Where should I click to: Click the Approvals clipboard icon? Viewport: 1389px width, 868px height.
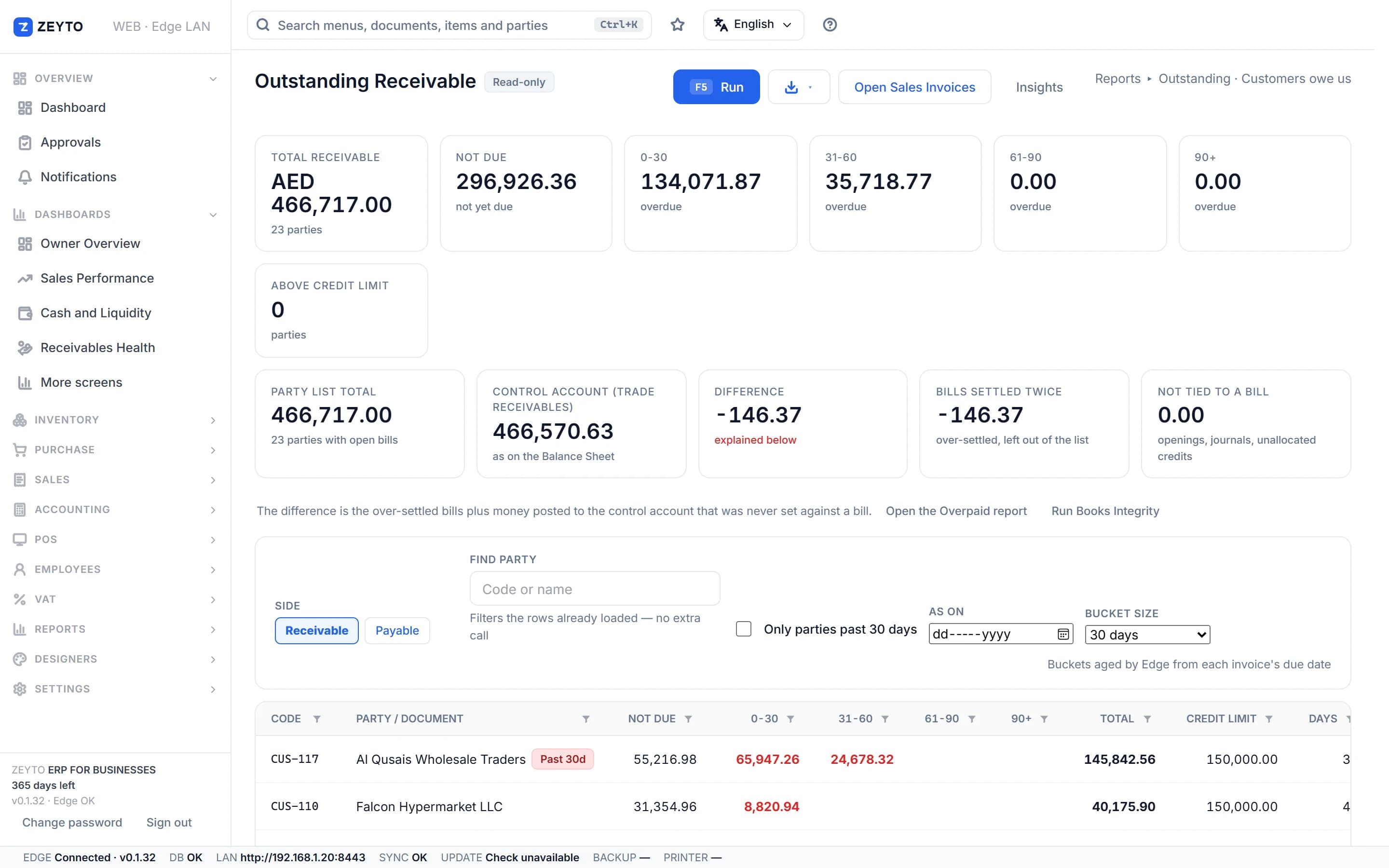point(25,142)
